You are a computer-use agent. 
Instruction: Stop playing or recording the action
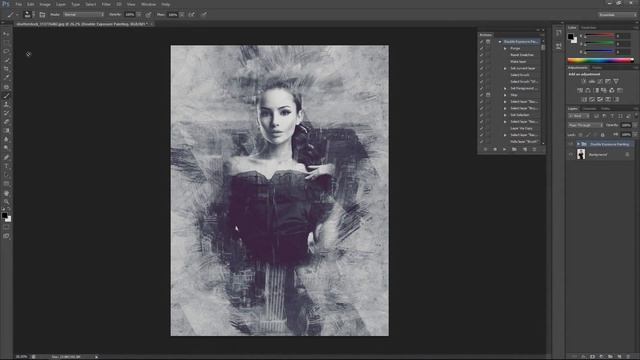click(x=485, y=149)
